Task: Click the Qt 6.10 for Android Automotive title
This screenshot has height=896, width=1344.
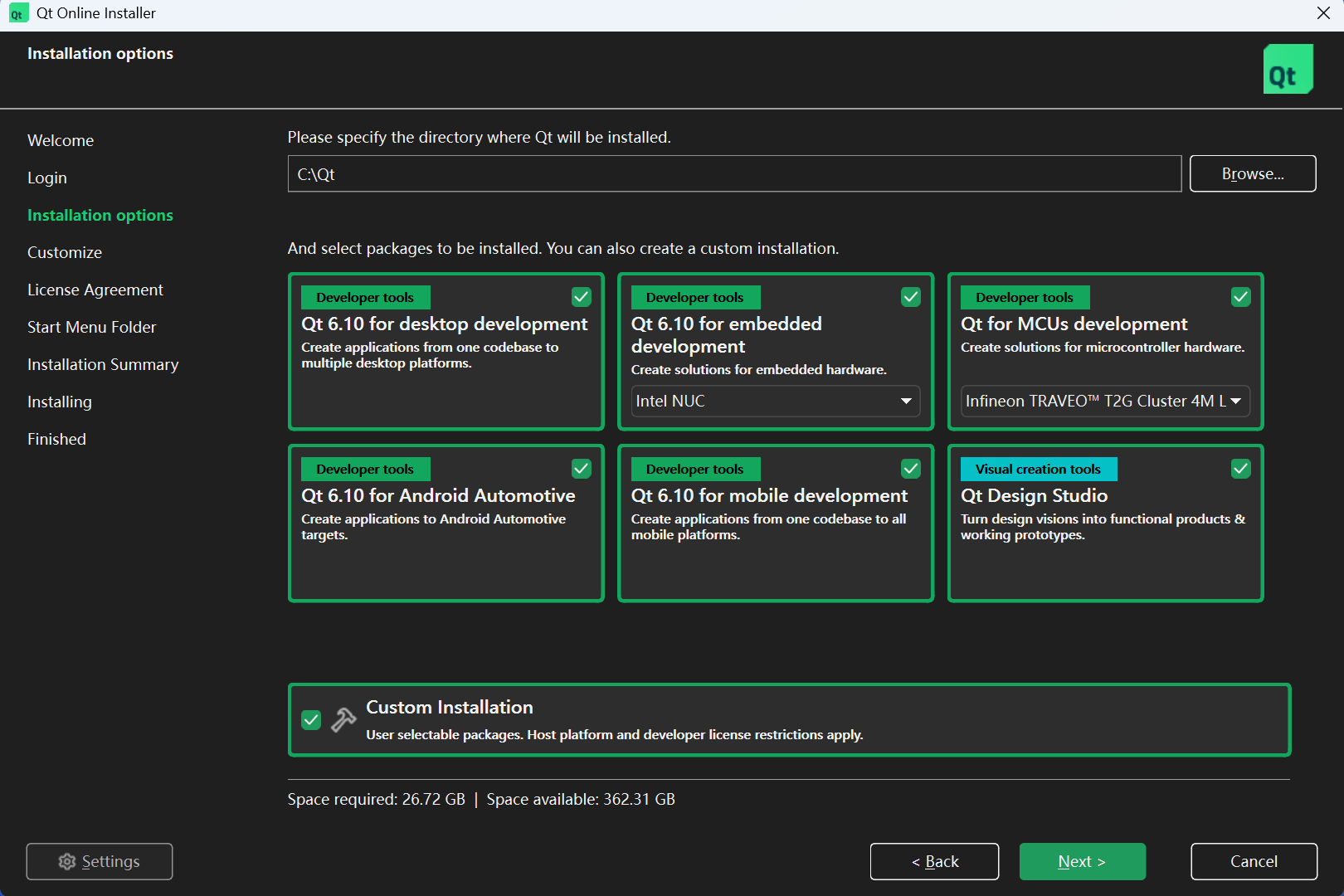Action: click(x=438, y=495)
